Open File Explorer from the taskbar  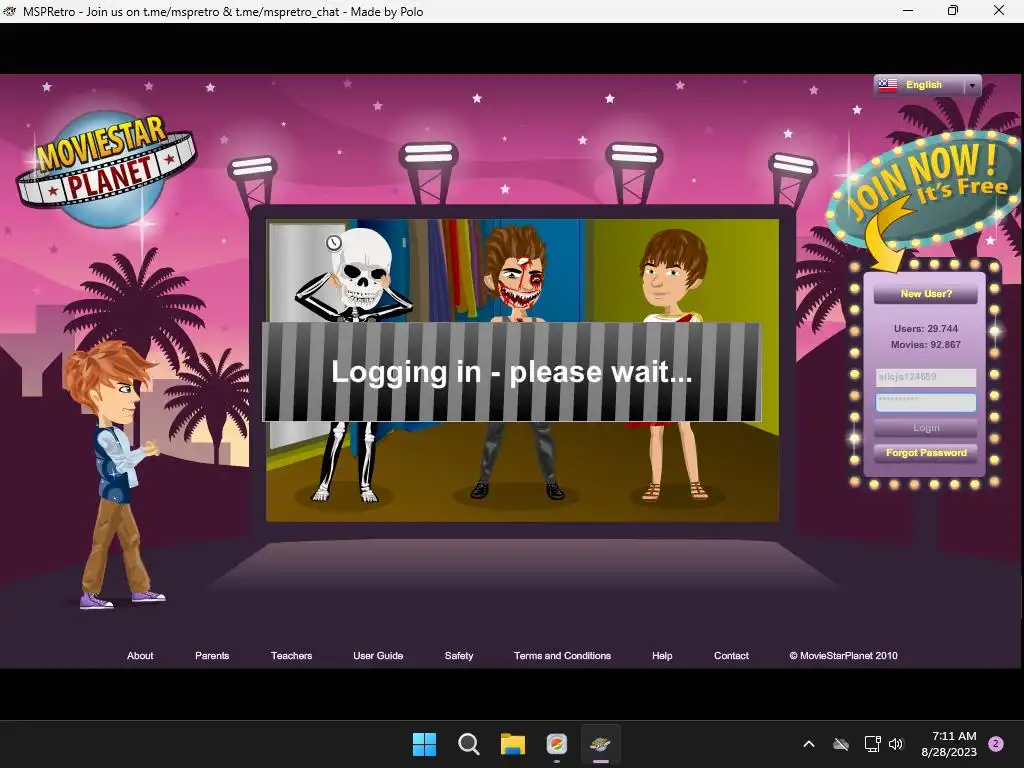pos(513,744)
